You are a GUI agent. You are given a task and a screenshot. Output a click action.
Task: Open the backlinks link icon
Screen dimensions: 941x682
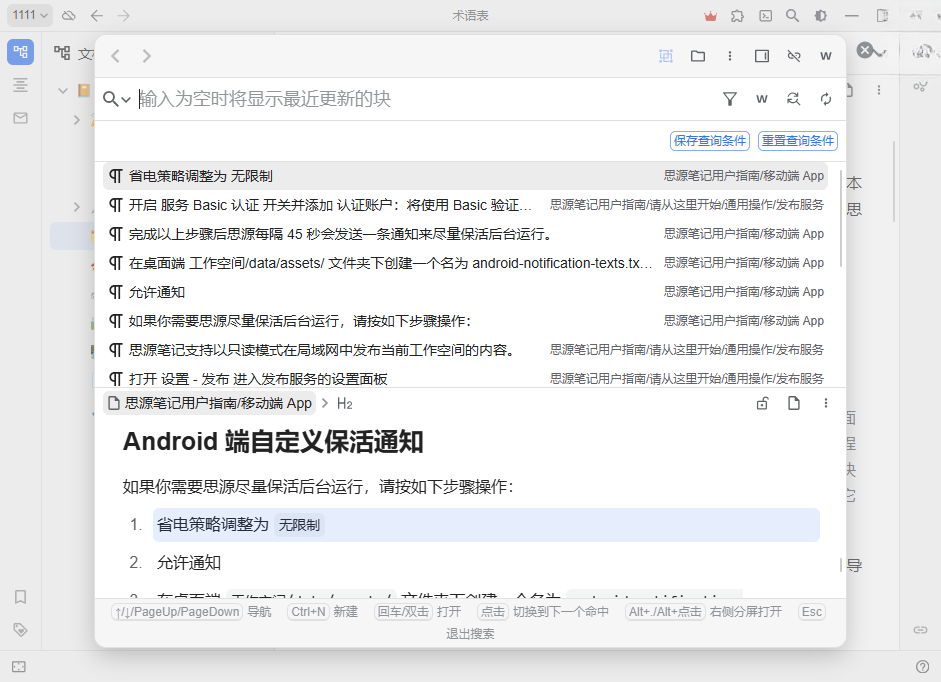[921, 630]
